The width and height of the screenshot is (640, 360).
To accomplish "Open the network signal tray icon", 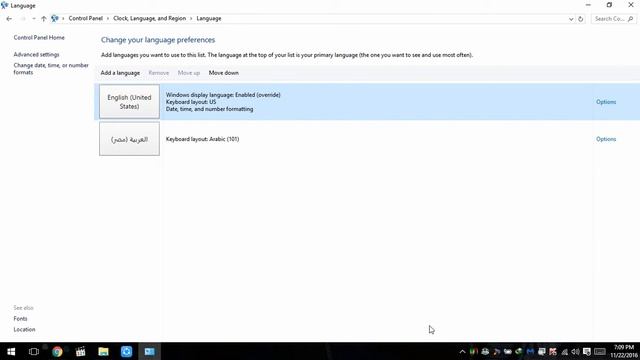I will click(564, 351).
